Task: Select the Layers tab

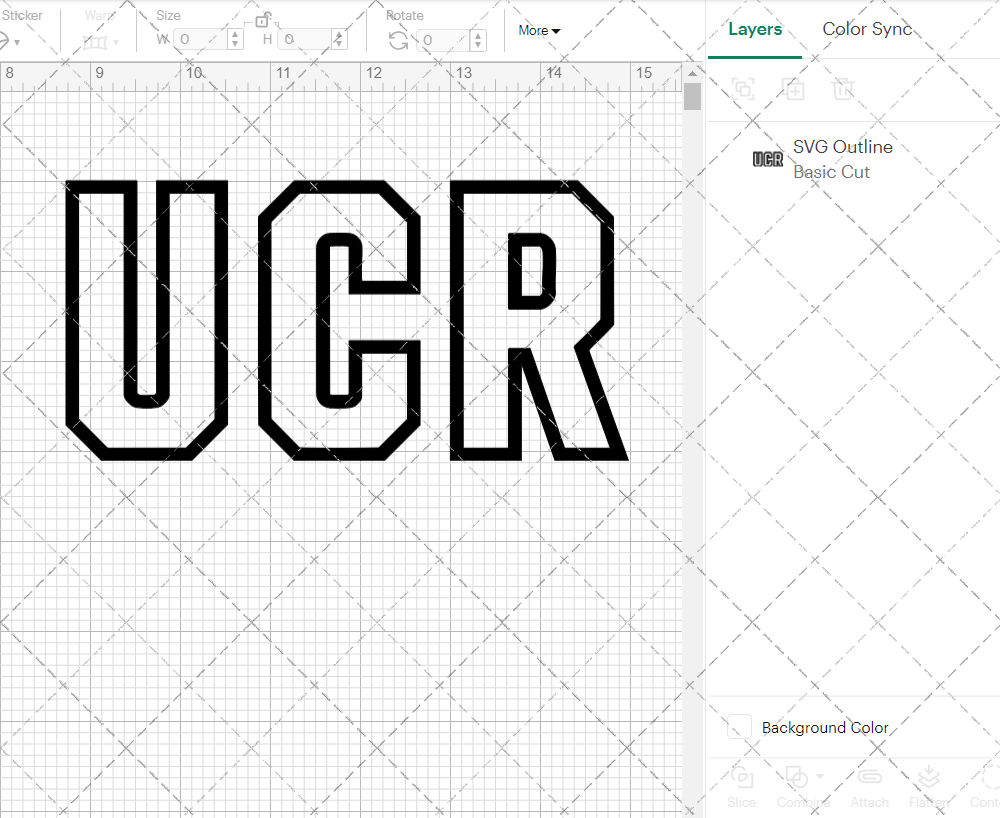Action: 755,29
